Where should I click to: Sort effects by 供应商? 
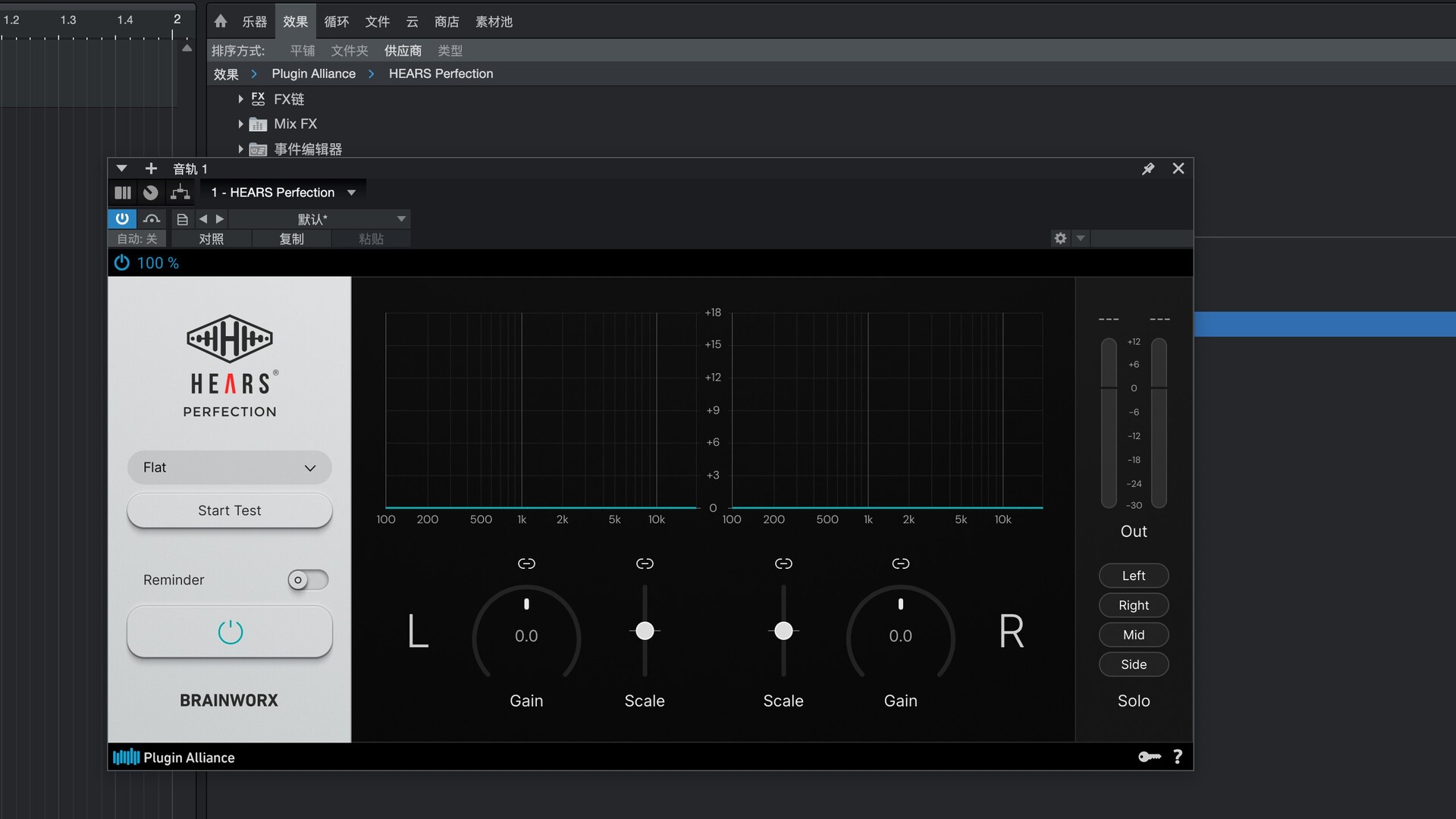click(x=403, y=51)
